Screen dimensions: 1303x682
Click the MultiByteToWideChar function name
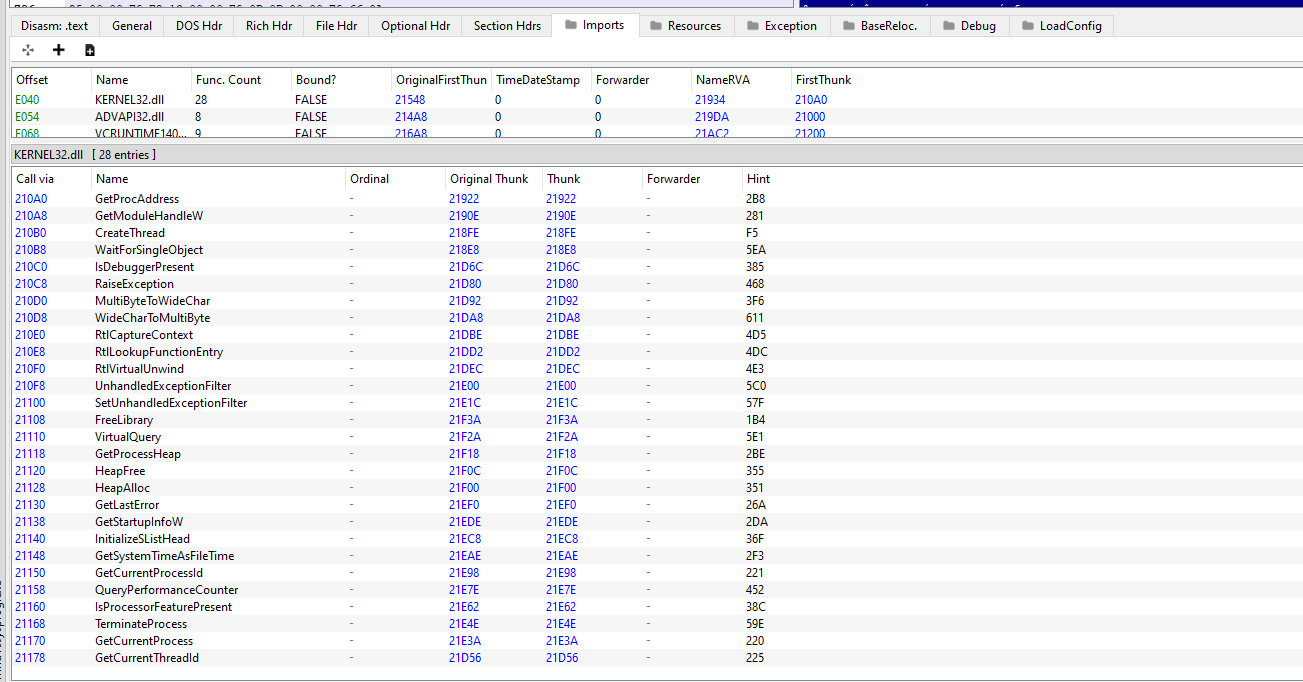(152, 301)
